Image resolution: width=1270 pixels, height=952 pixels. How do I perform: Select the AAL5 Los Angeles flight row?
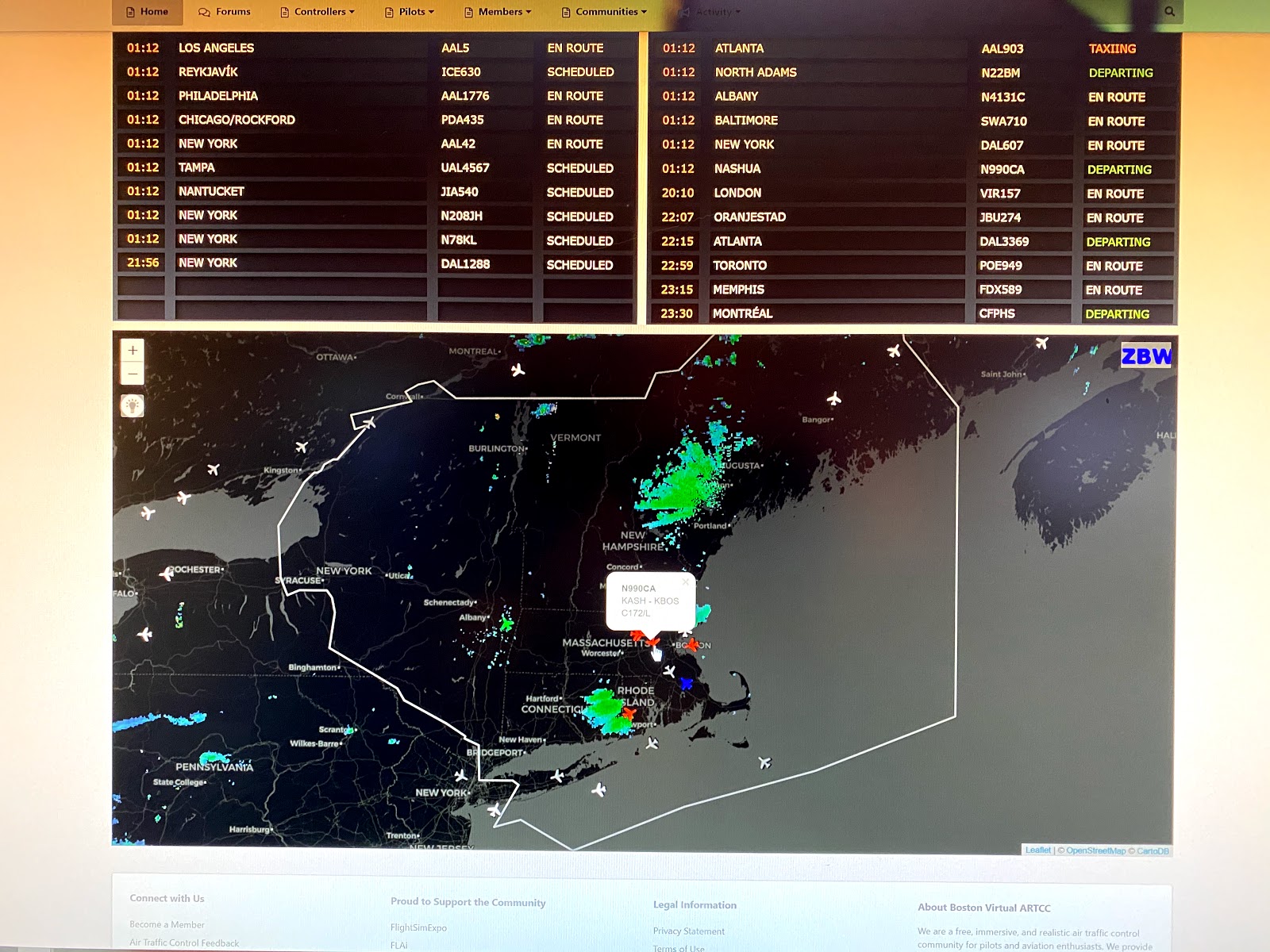click(375, 48)
